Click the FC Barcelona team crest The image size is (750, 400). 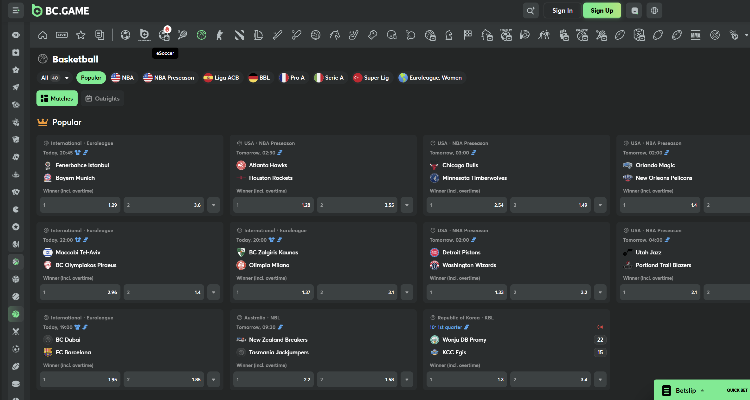coord(48,352)
